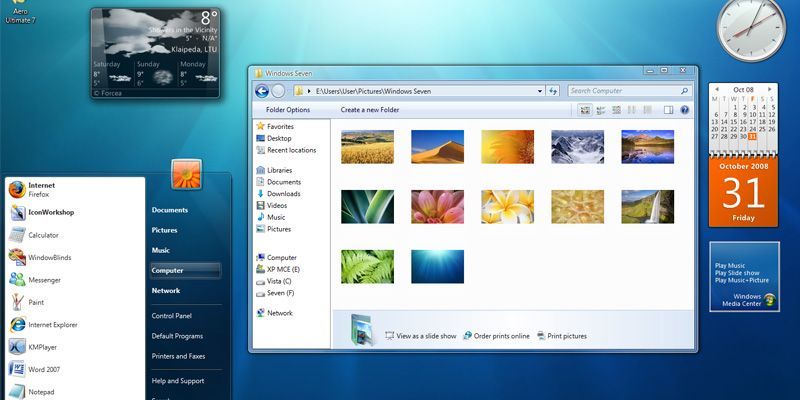Select the desert sand dune wallpaper thumbnail
The height and width of the screenshot is (400, 800).
pyautogui.click(x=437, y=147)
